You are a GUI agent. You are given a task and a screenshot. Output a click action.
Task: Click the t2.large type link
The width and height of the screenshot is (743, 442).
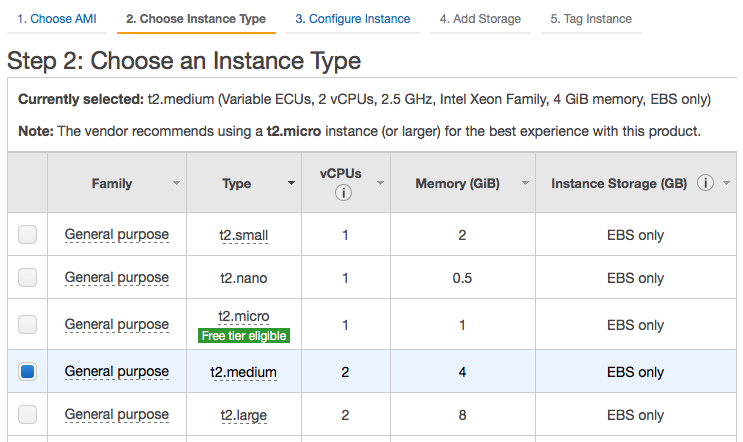point(244,415)
